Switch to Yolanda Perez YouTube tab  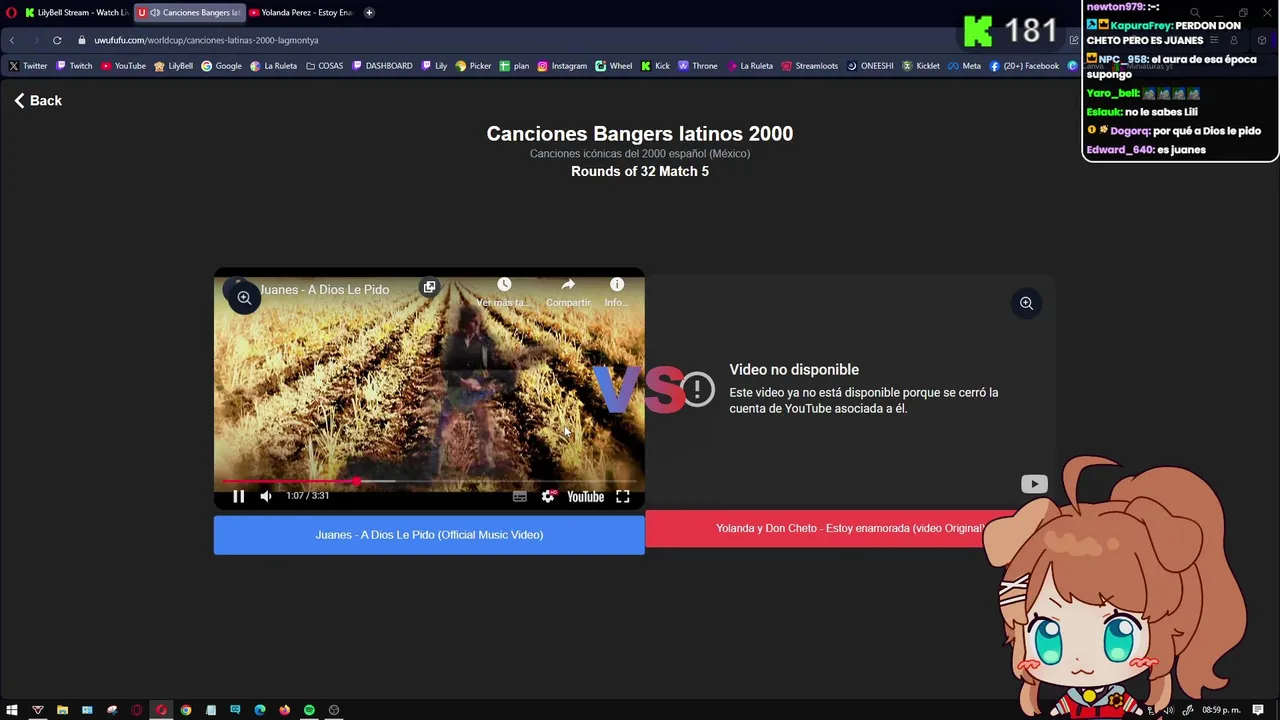pos(300,12)
